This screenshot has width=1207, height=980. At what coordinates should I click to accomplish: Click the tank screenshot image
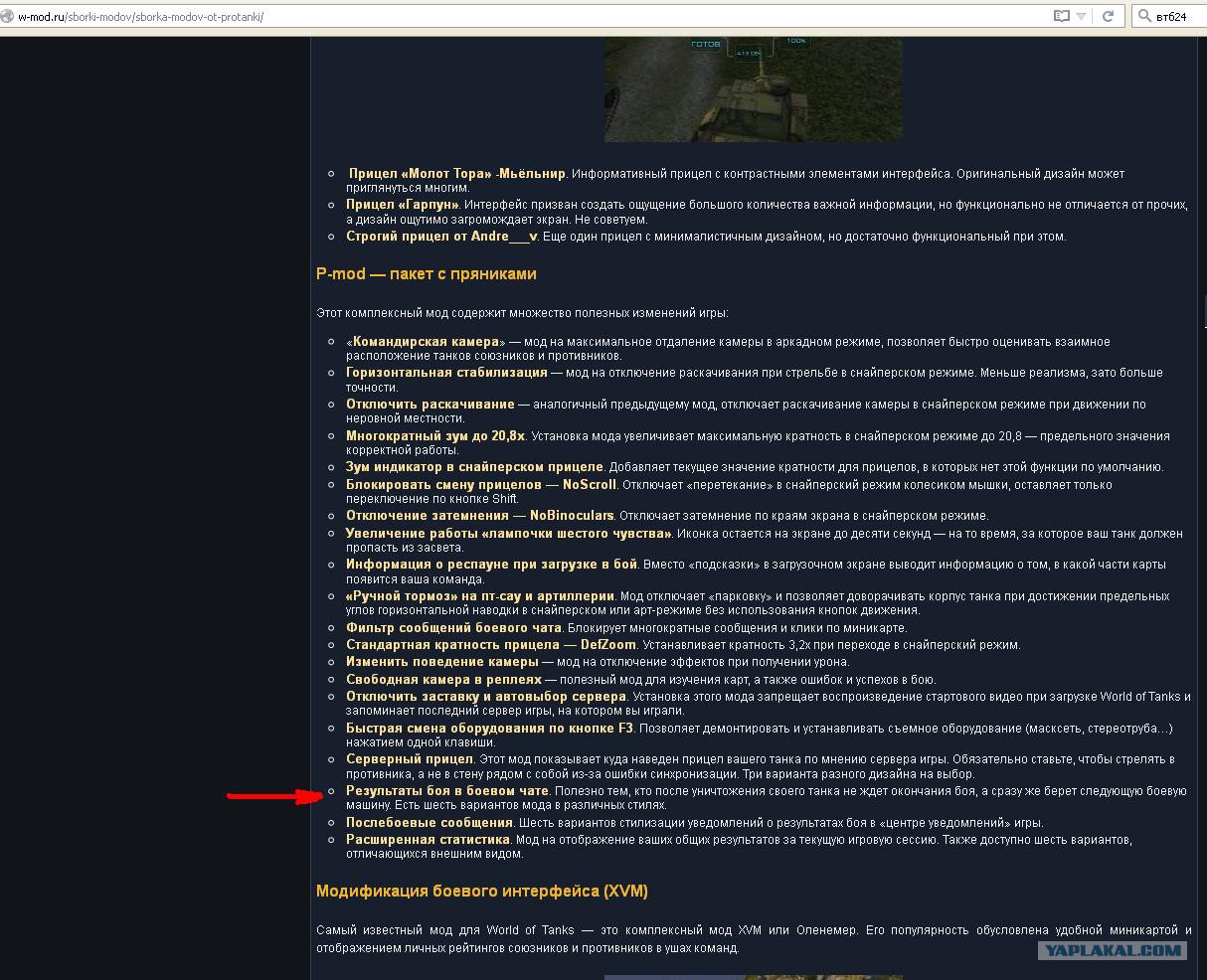click(754, 89)
